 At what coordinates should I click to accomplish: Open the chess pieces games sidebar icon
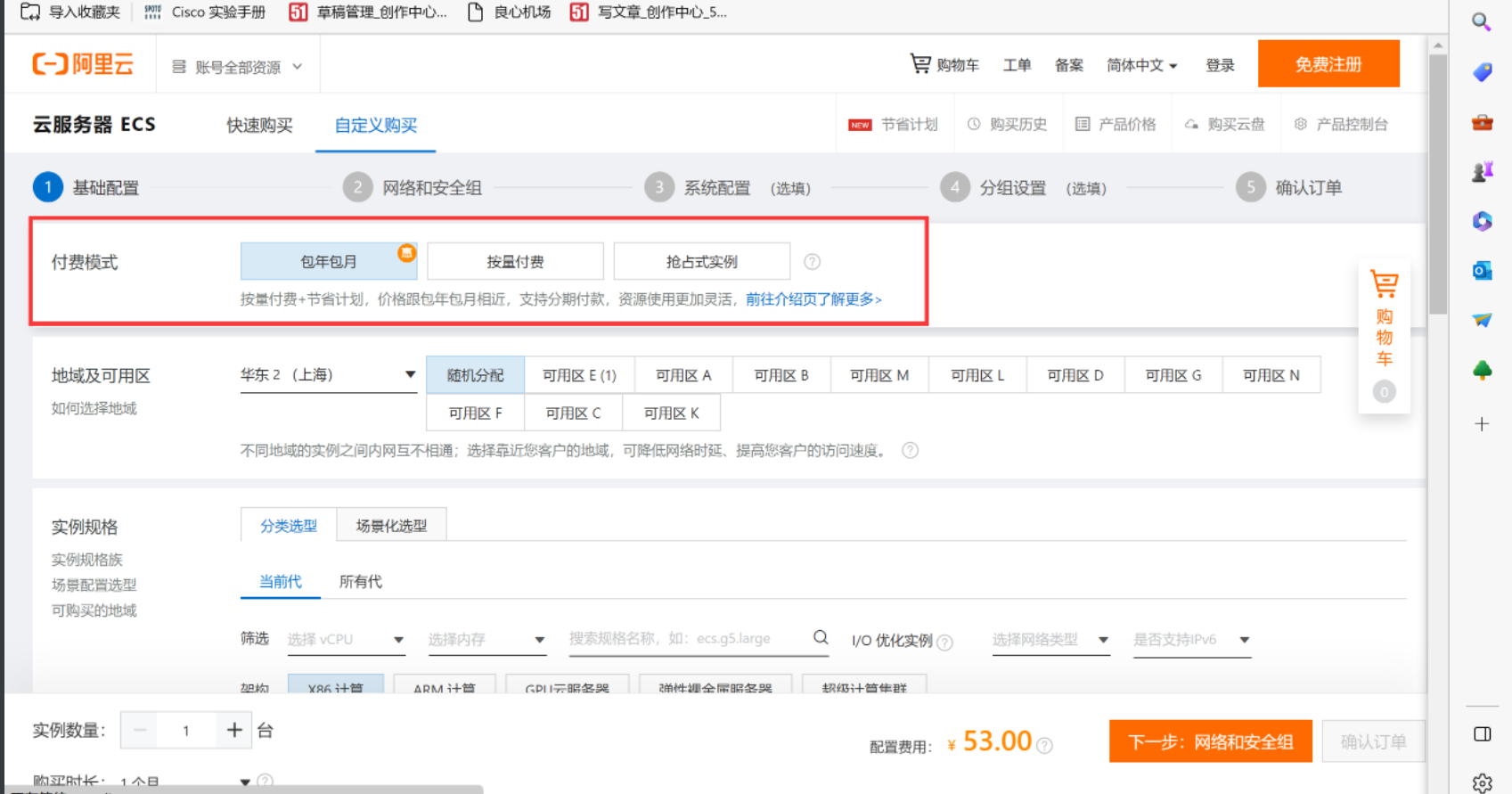pyautogui.click(x=1482, y=171)
